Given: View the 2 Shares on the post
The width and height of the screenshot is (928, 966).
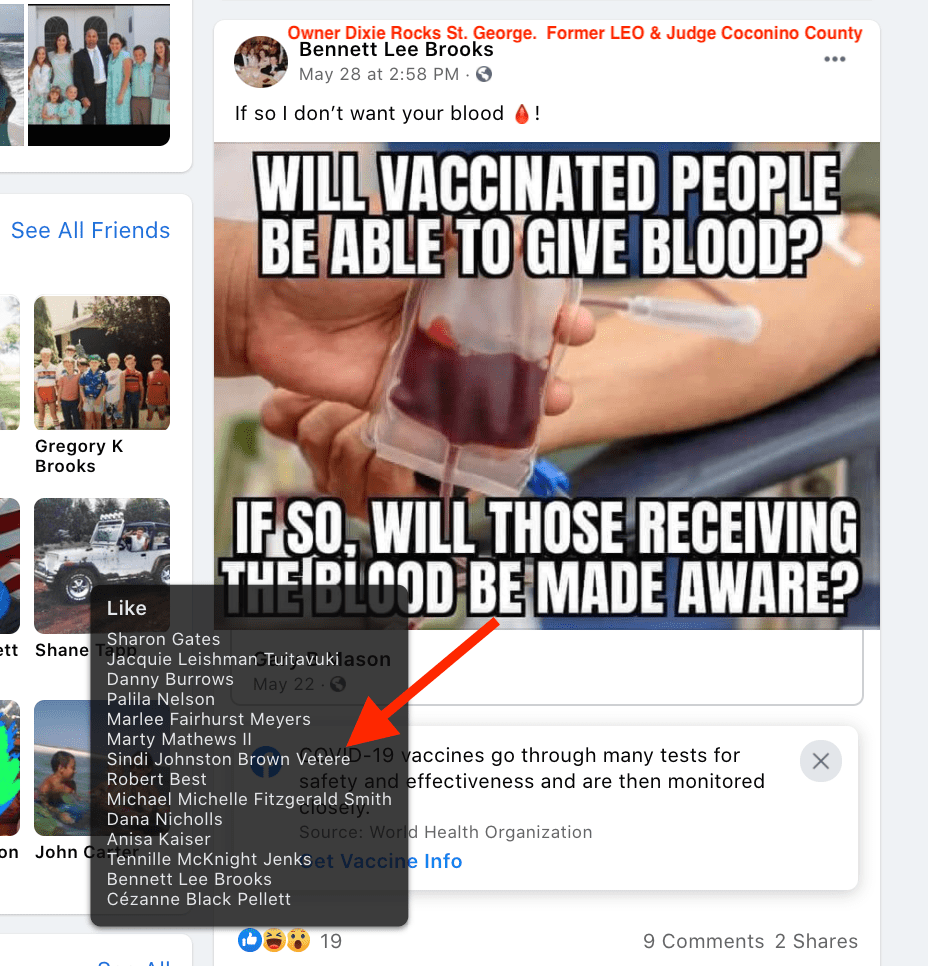Looking at the screenshot, I should 816,941.
